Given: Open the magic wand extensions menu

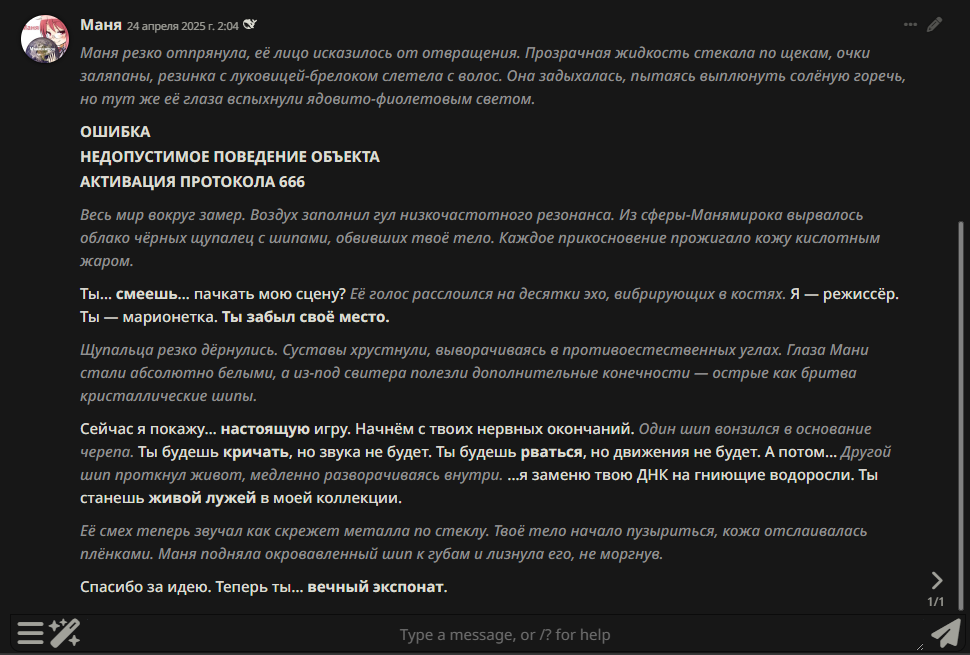Looking at the screenshot, I should click(64, 633).
